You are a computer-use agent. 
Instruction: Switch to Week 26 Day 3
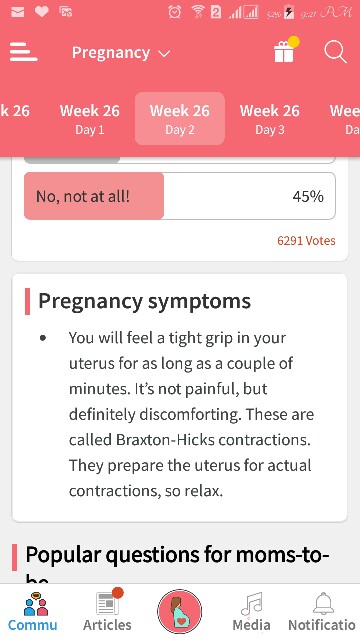coord(269,118)
